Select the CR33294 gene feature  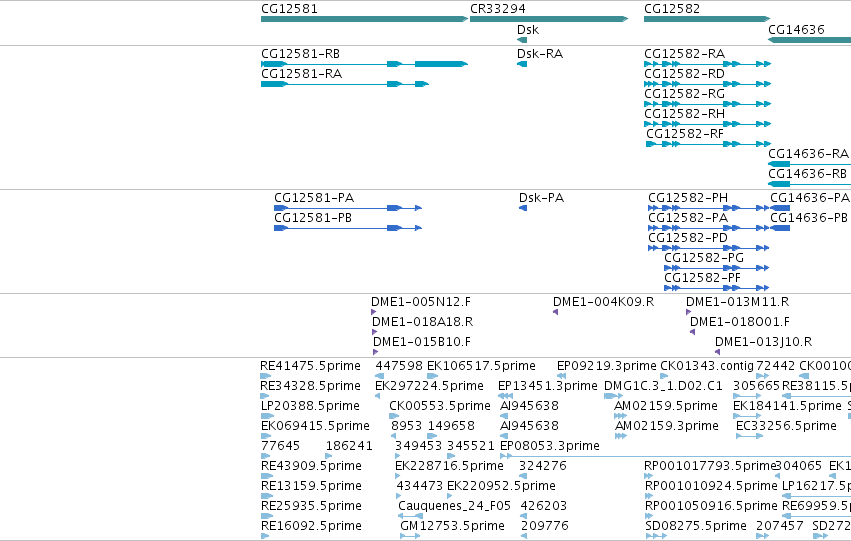[549, 19]
